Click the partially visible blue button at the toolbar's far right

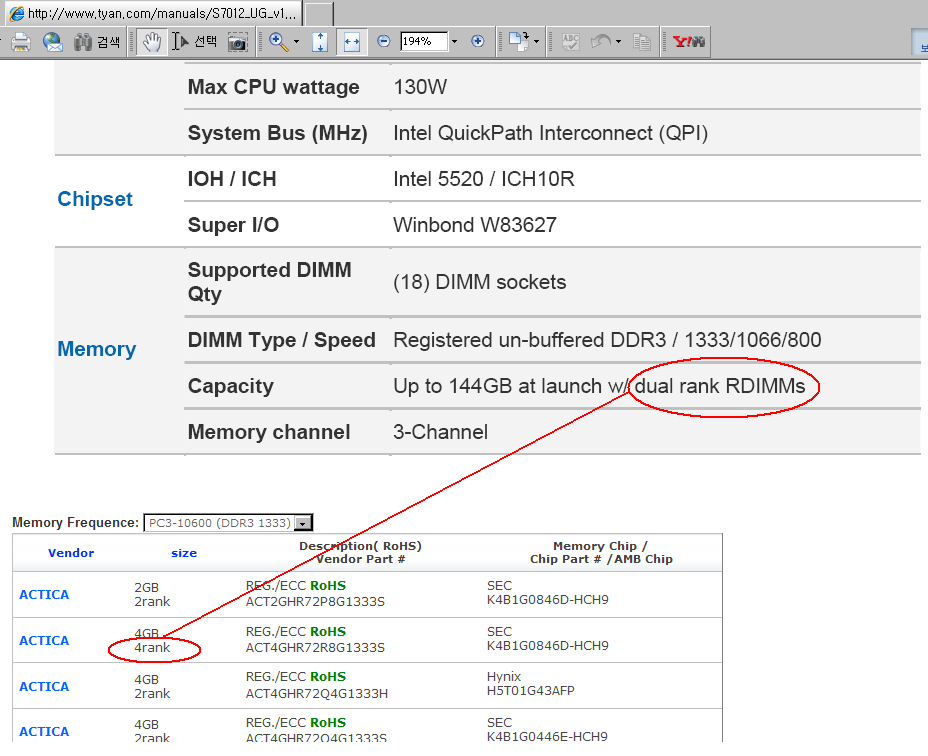click(920, 43)
